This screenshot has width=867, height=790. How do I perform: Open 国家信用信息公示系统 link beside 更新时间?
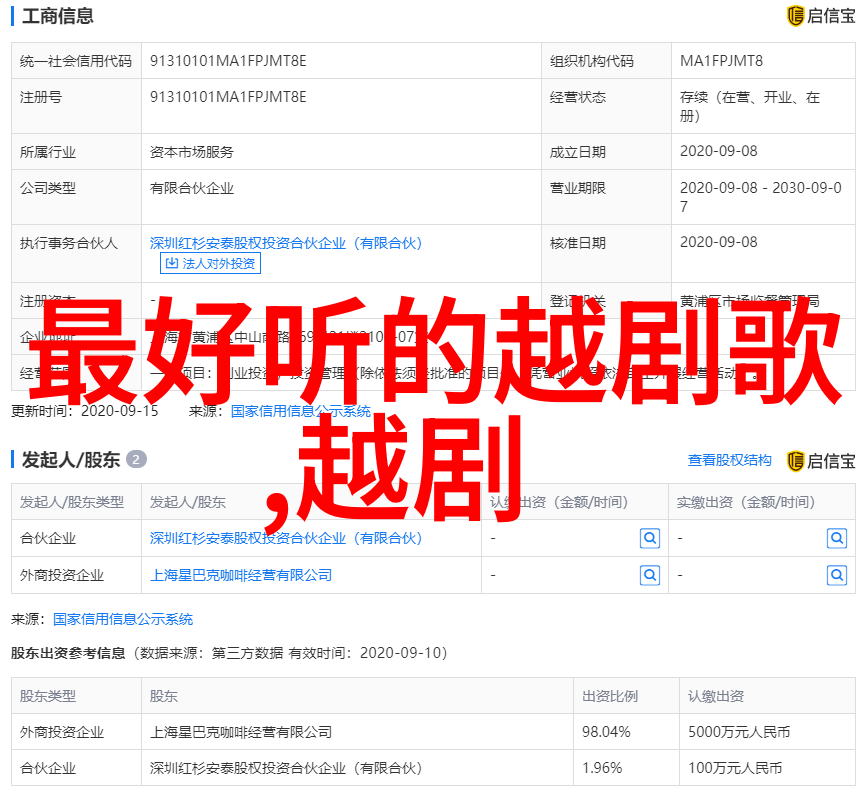pyautogui.click(x=301, y=411)
